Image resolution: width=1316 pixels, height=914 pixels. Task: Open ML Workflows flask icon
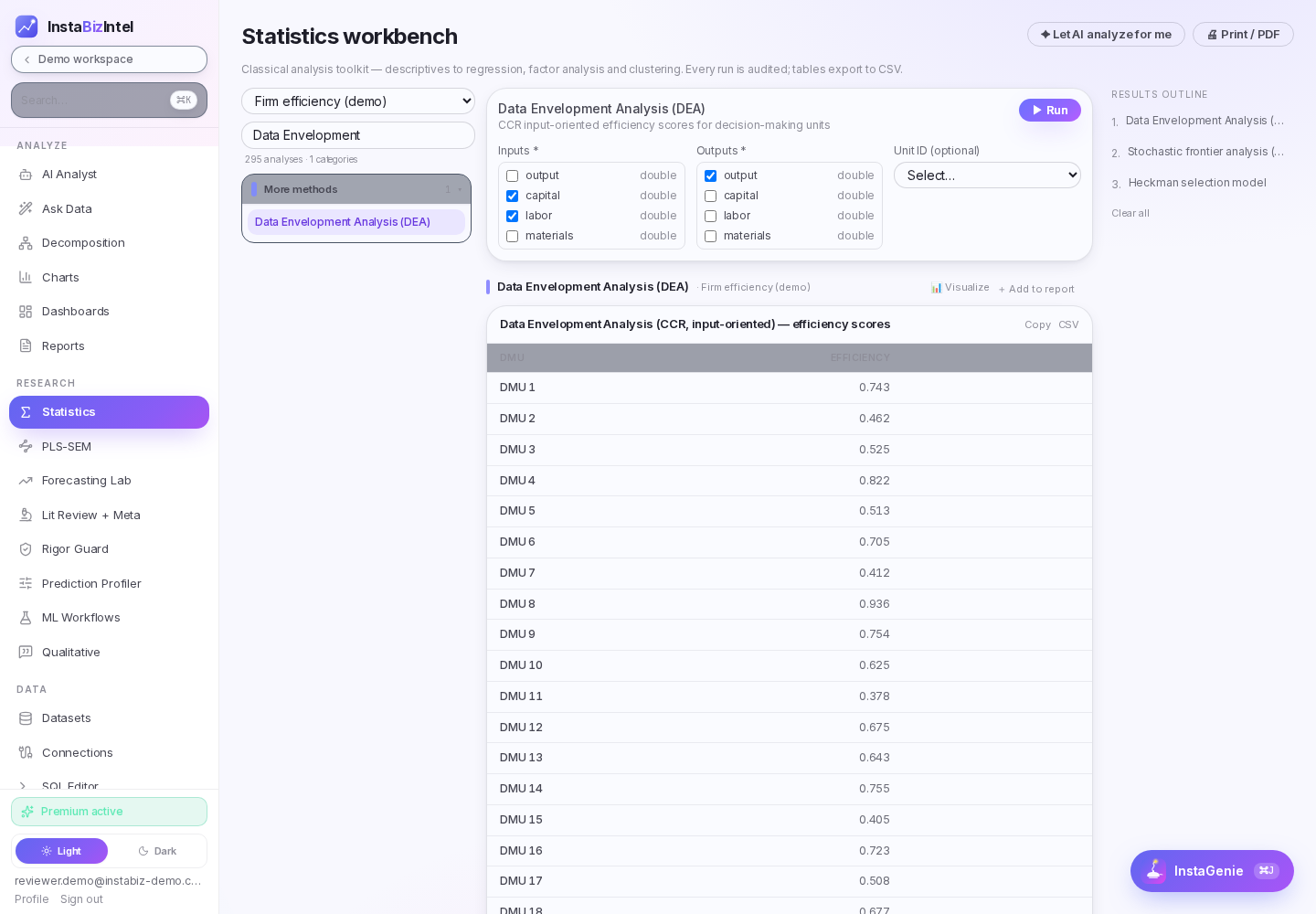tap(26, 618)
